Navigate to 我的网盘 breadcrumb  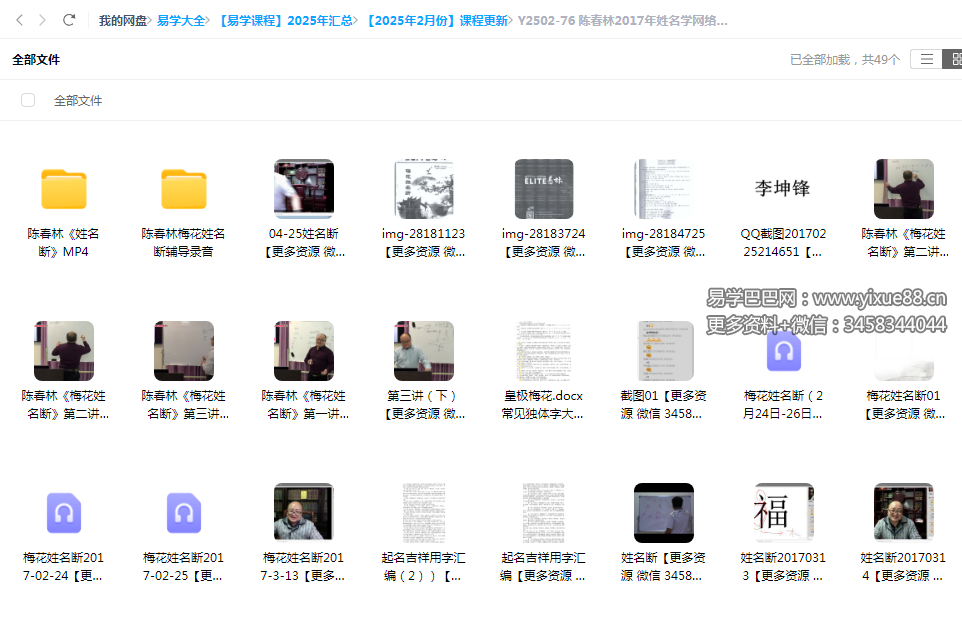(122, 19)
